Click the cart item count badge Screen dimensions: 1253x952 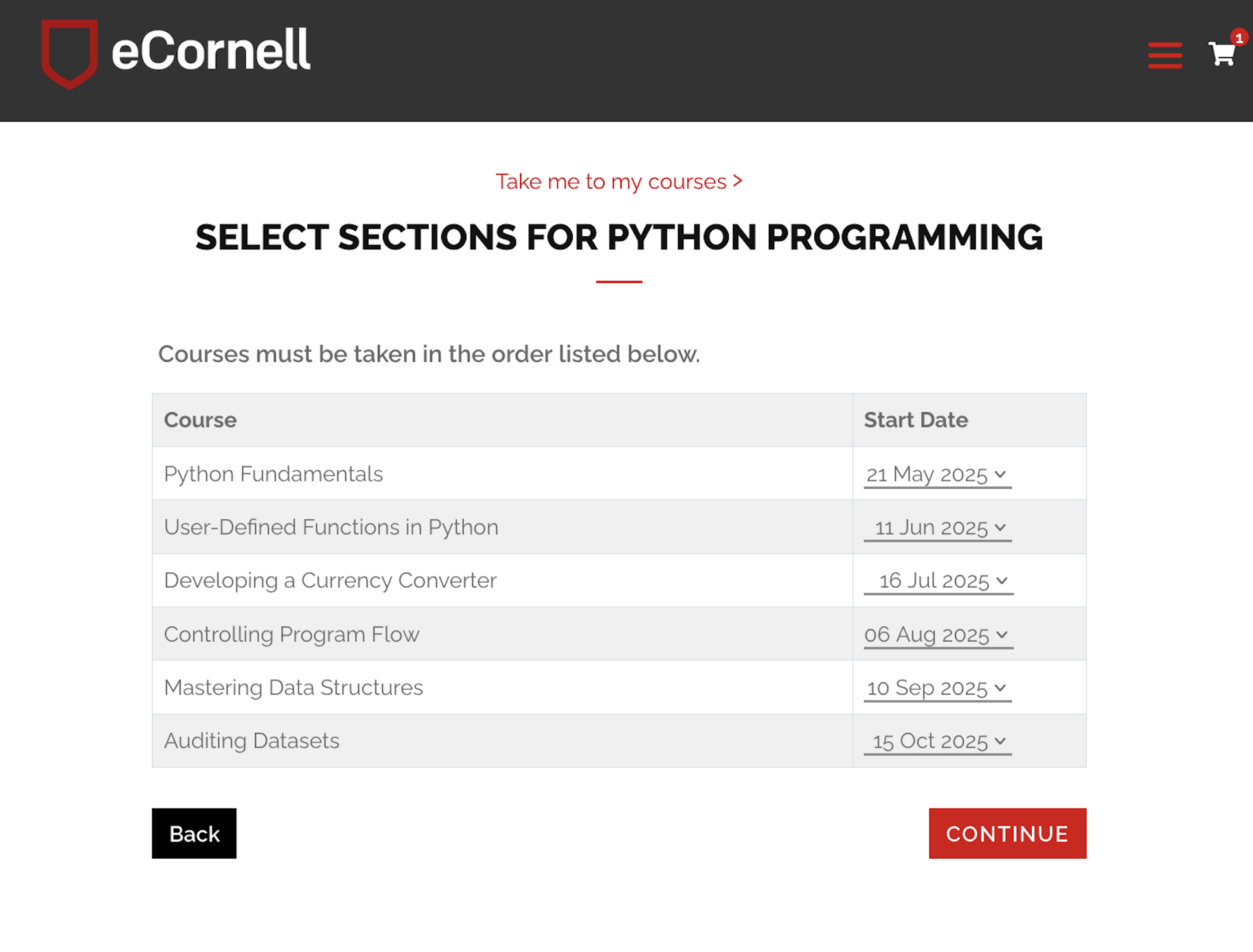click(x=1239, y=38)
